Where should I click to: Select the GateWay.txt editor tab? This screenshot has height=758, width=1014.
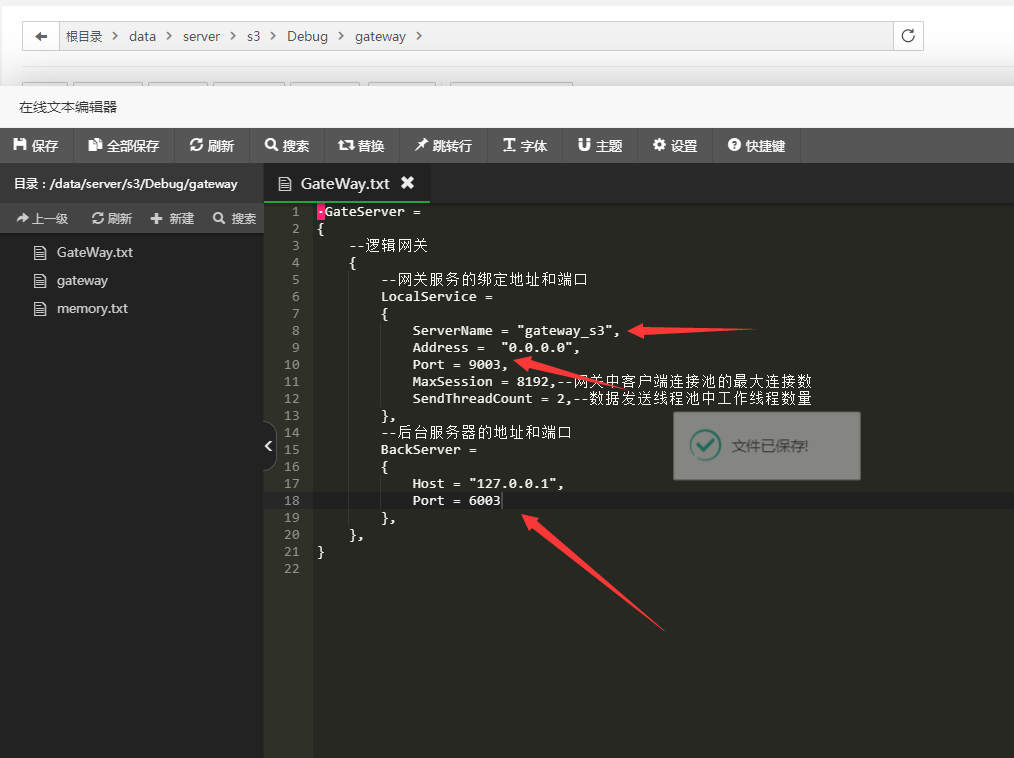pyautogui.click(x=344, y=184)
